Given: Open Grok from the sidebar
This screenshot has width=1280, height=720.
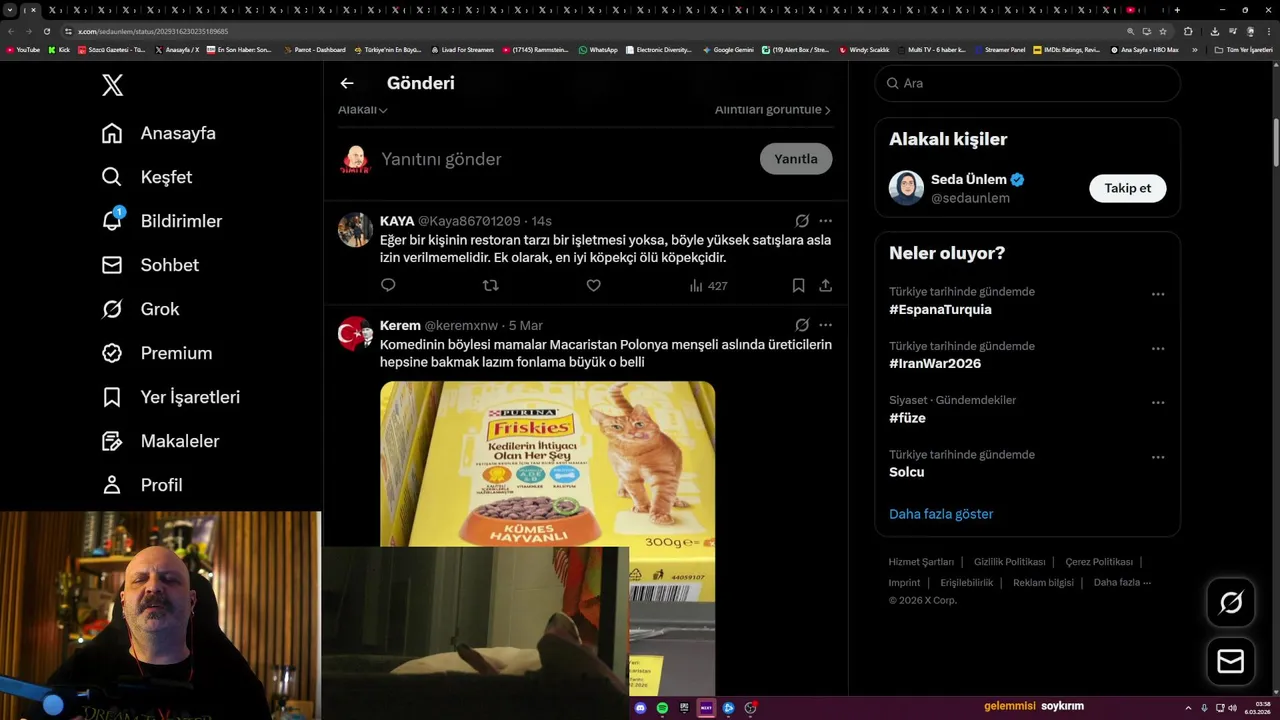Looking at the screenshot, I should (x=141, y=309).
